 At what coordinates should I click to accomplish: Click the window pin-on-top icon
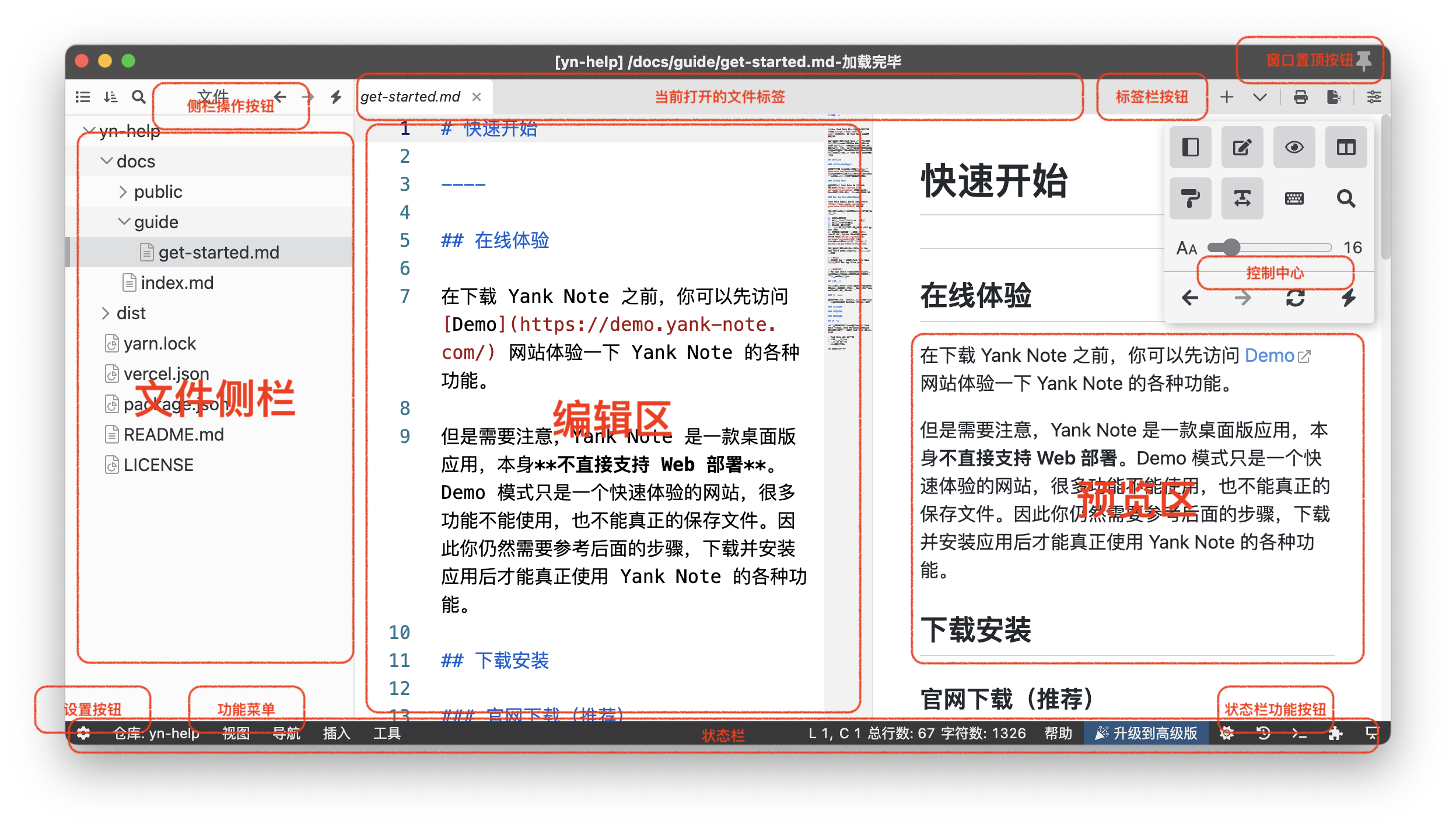coord(1364,61)
